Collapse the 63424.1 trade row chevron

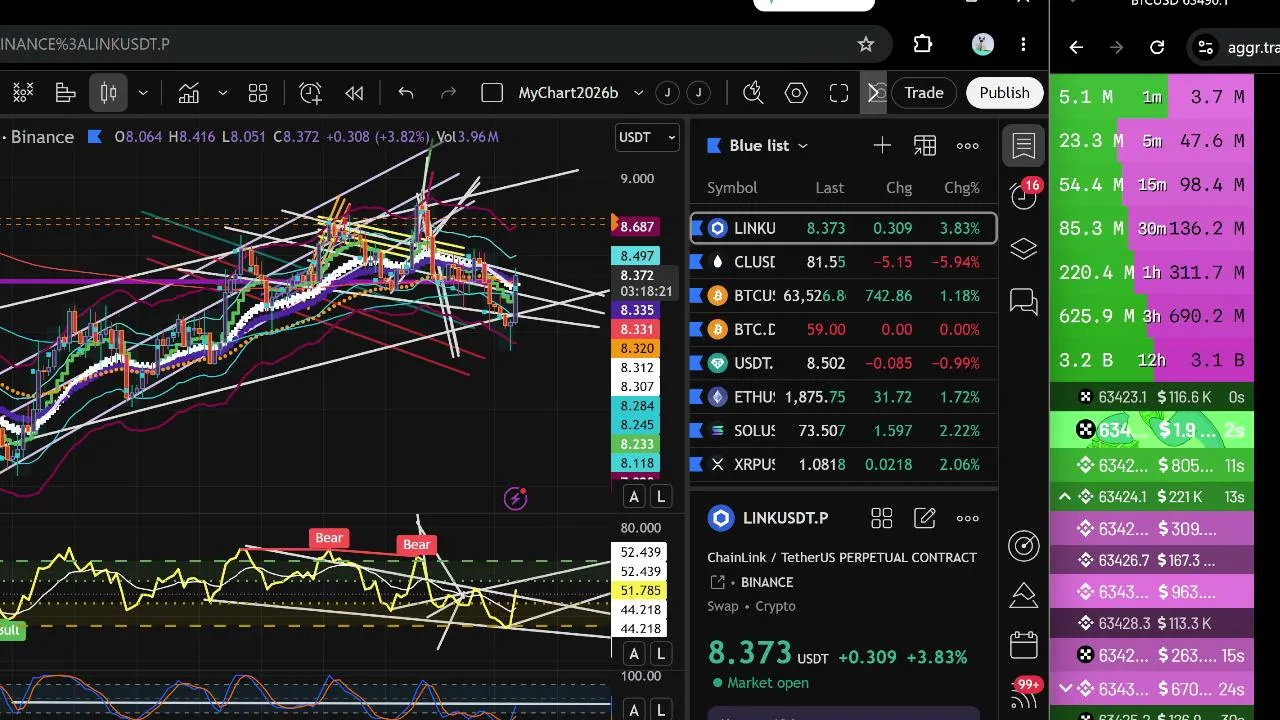click(1065, 497)
